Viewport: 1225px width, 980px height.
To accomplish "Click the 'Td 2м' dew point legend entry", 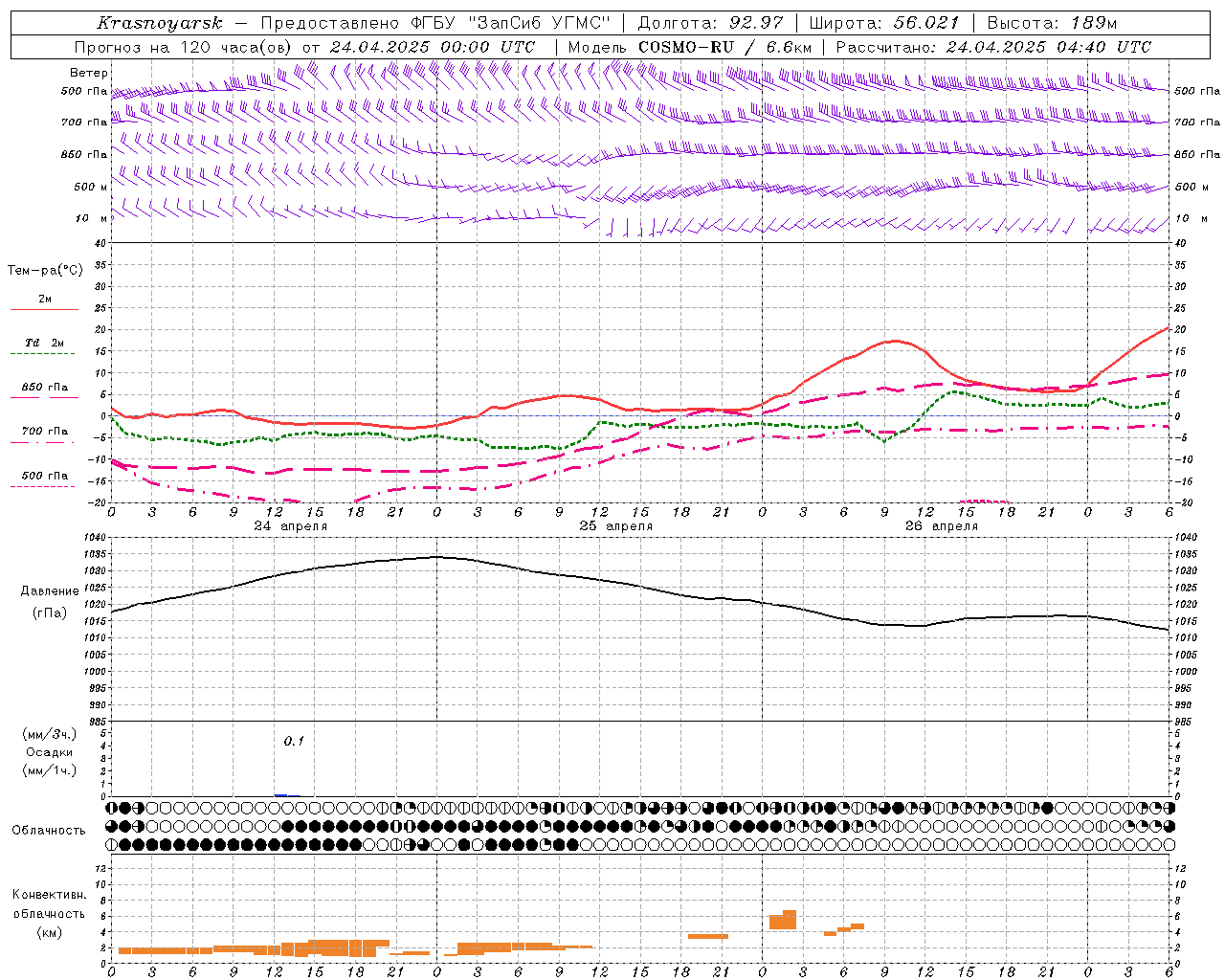I will [x=45, y=343].
